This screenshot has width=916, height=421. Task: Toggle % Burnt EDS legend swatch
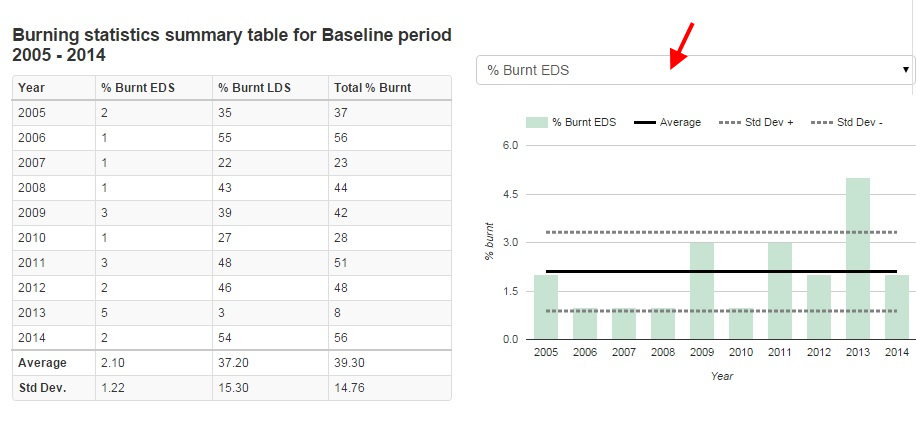point(536,122)
